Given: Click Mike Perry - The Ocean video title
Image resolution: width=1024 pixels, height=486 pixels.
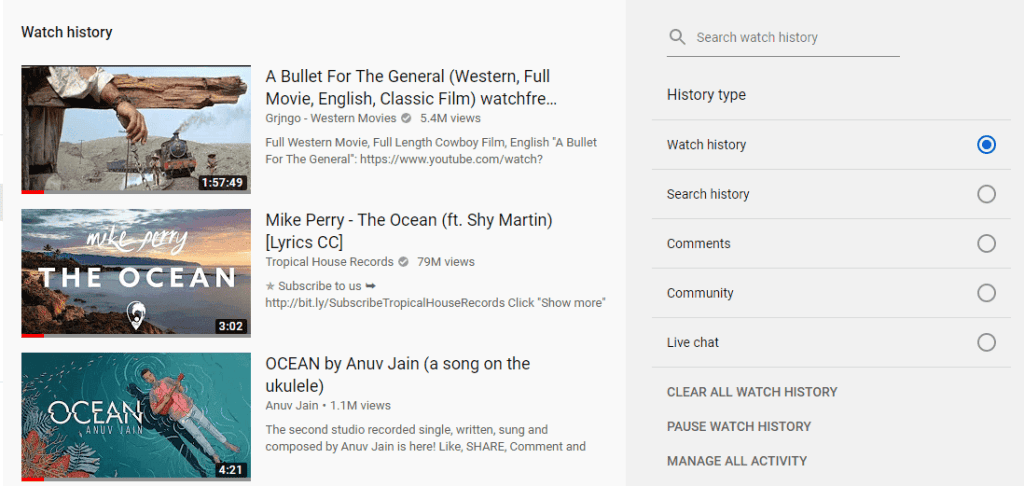Looking at the screenshot, I should pyautogui.click(x=408, y=231).
